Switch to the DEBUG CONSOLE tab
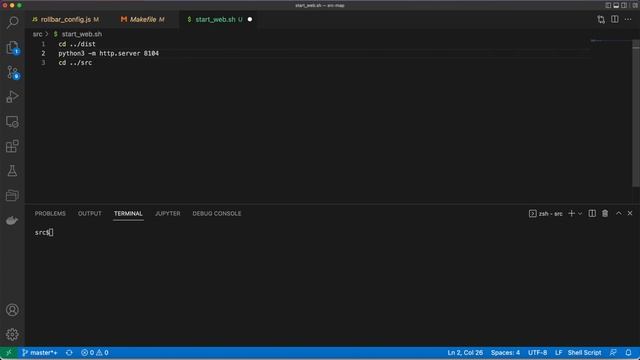640x360 pixels. 217,213
